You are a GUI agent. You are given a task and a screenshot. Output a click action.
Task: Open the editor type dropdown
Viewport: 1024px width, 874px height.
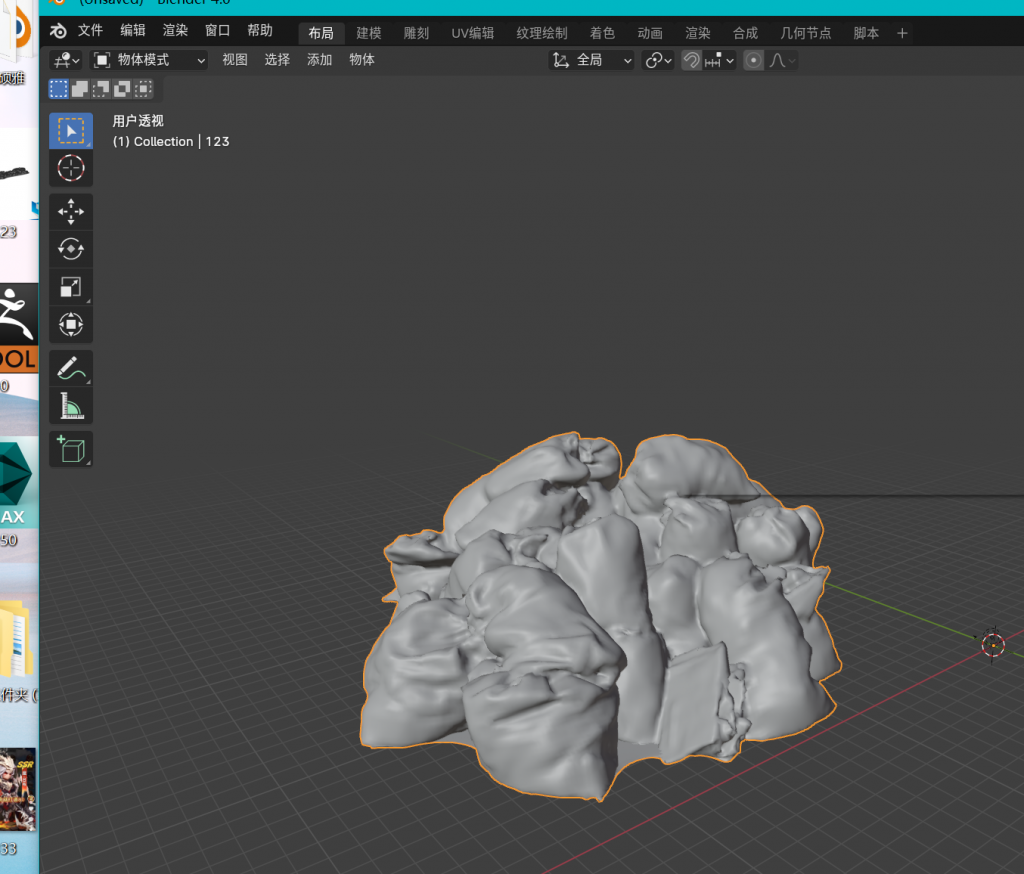(67, 61)
